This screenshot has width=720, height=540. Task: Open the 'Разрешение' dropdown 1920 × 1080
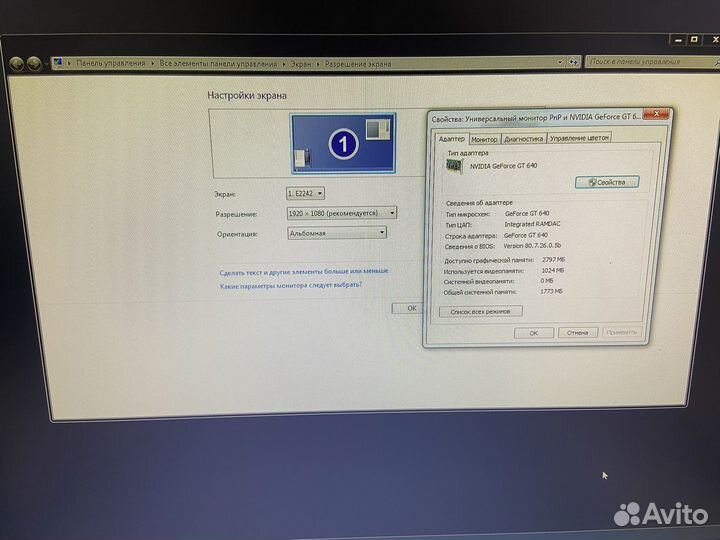pyautogui.click(x=342, y=213)
